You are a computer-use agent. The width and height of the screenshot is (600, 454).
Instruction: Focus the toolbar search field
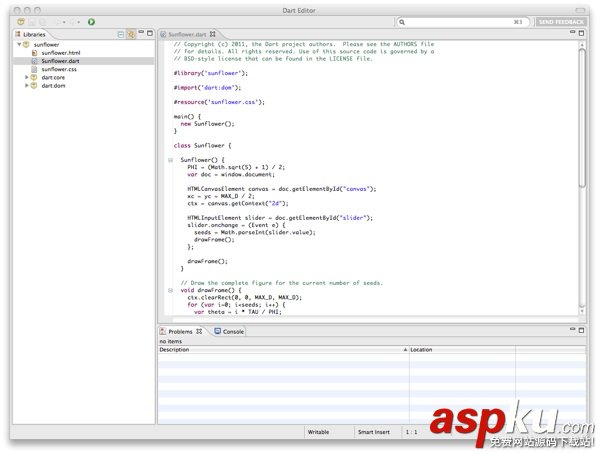[x=463, y=22]
